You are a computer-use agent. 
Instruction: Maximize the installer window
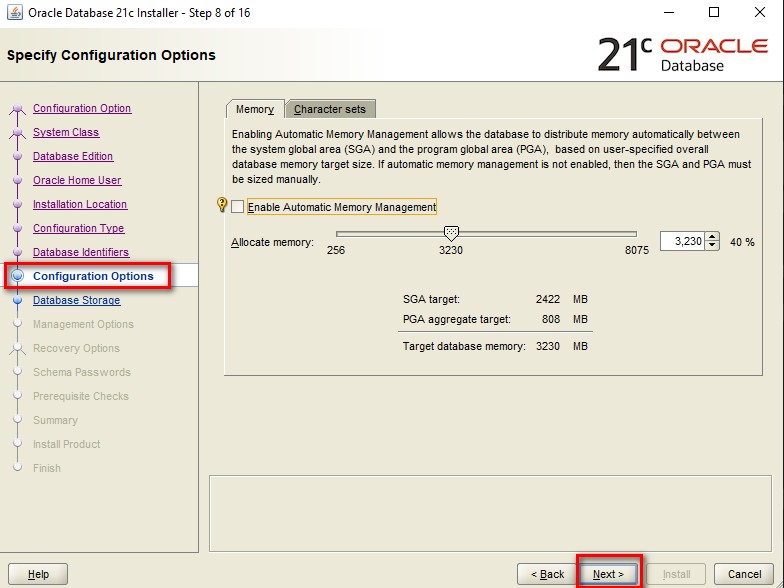pyautogui.click(x=714, y=12)
